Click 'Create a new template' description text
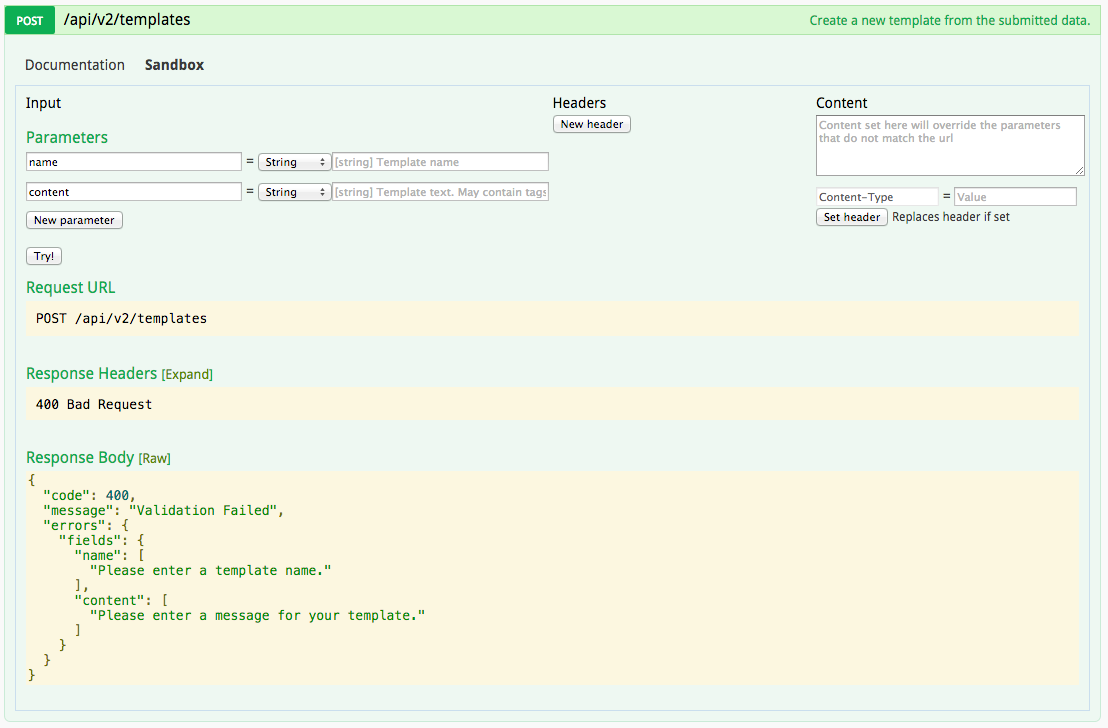 click(950, 20)
